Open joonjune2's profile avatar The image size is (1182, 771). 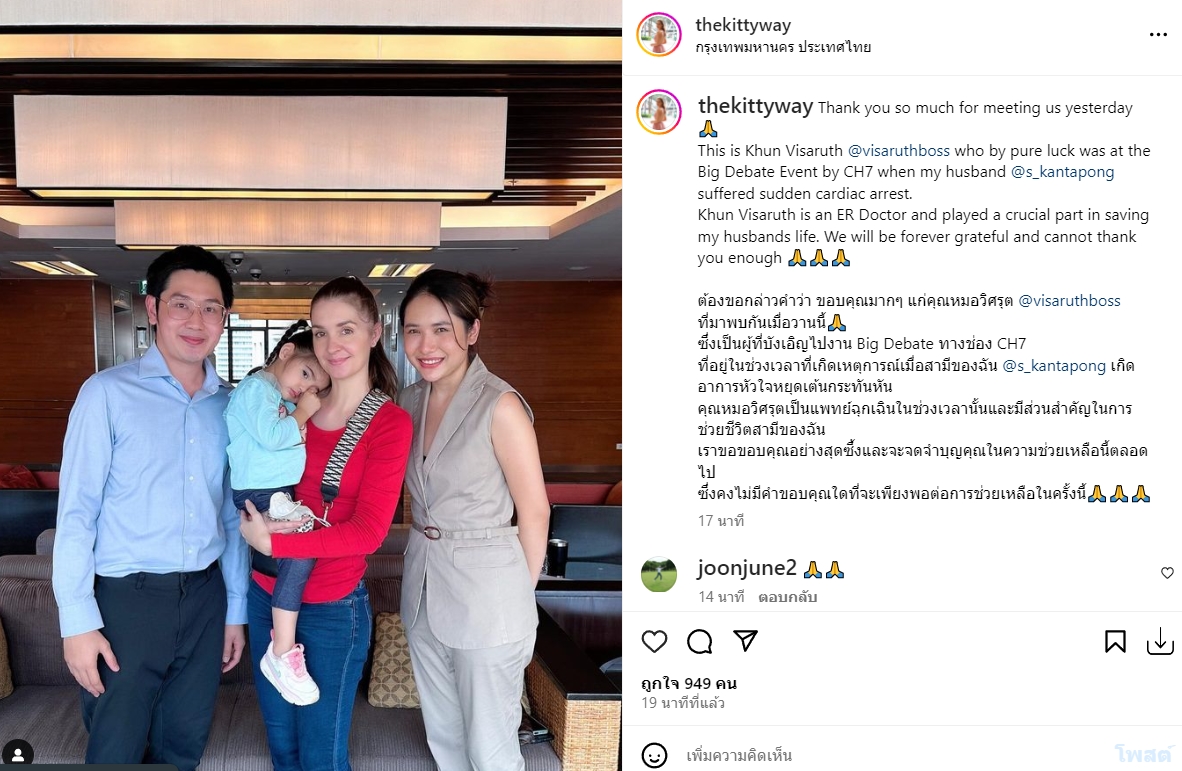pos(659,574)
